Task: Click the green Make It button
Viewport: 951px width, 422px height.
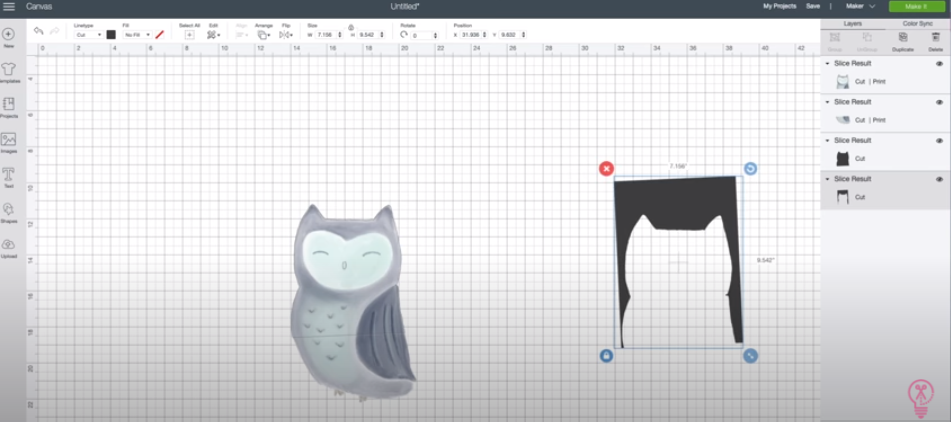Action: pos(916,6)
